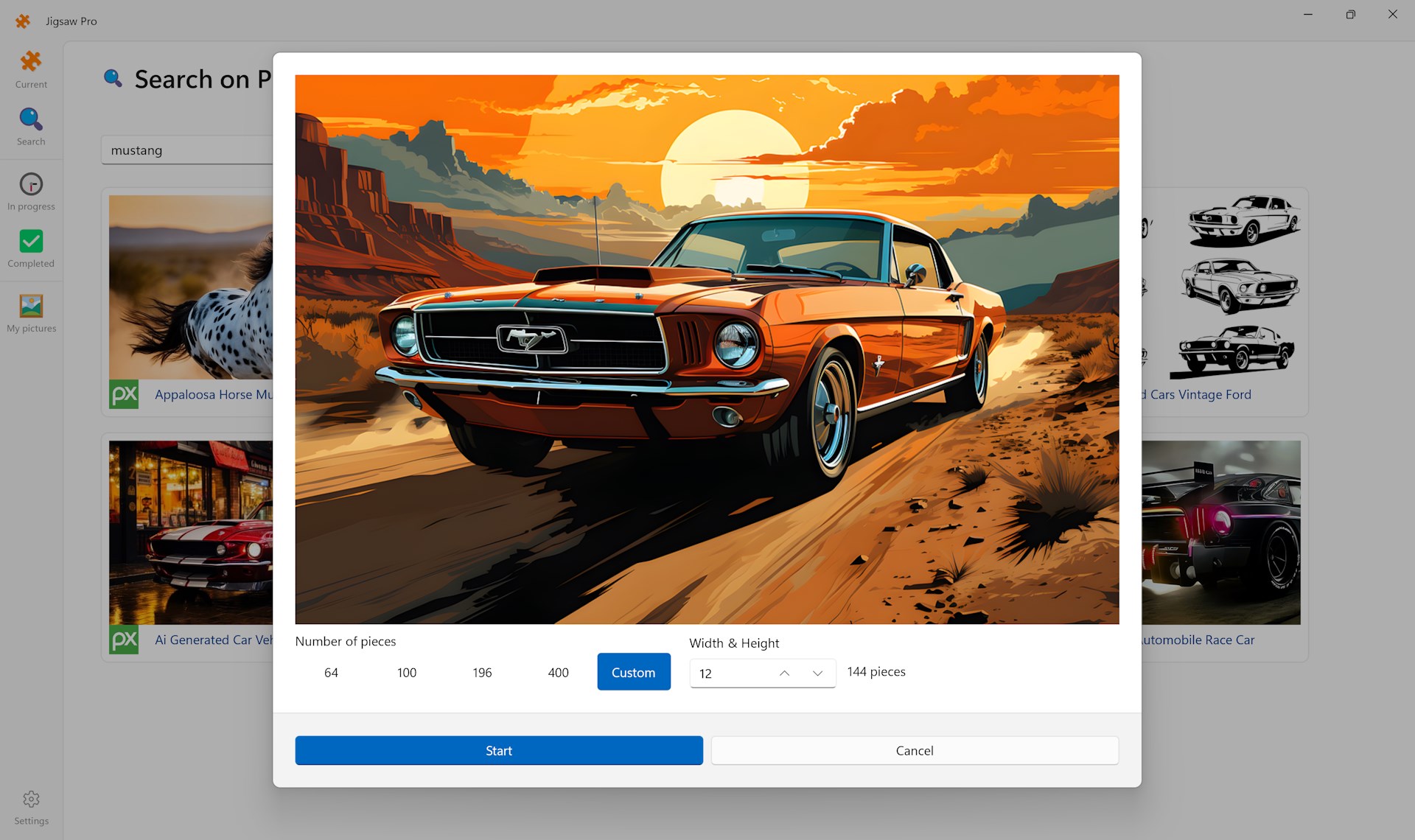Select the 64 pieces option

[331, 673]
